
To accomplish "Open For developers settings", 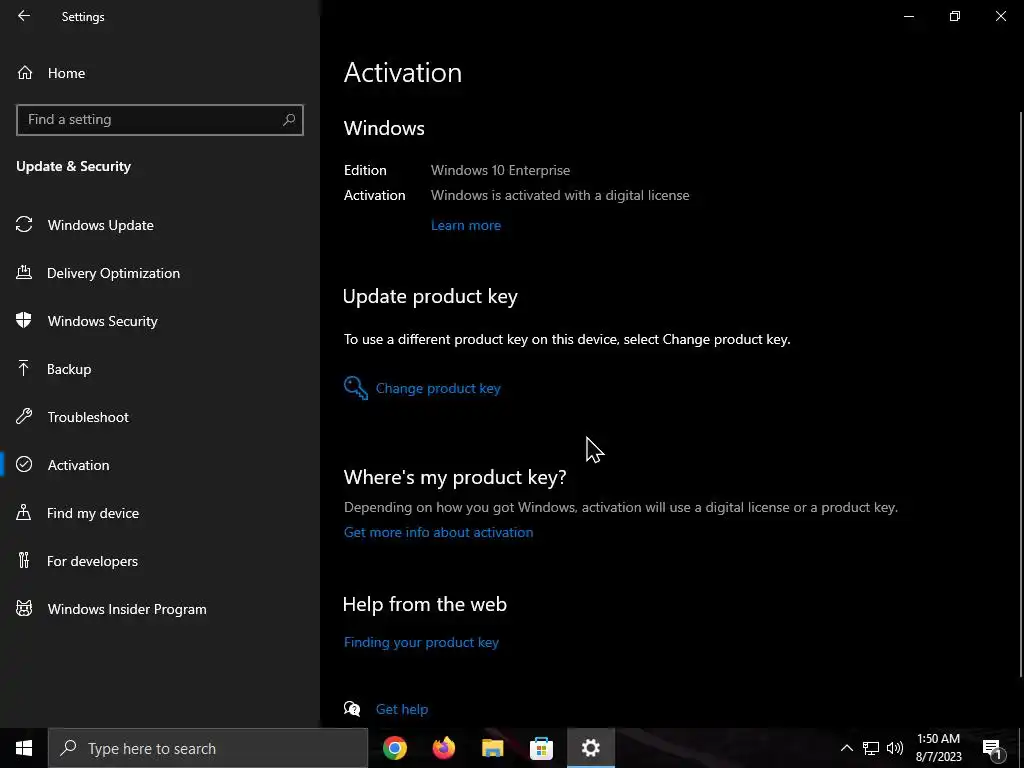I will click(160, 561).
